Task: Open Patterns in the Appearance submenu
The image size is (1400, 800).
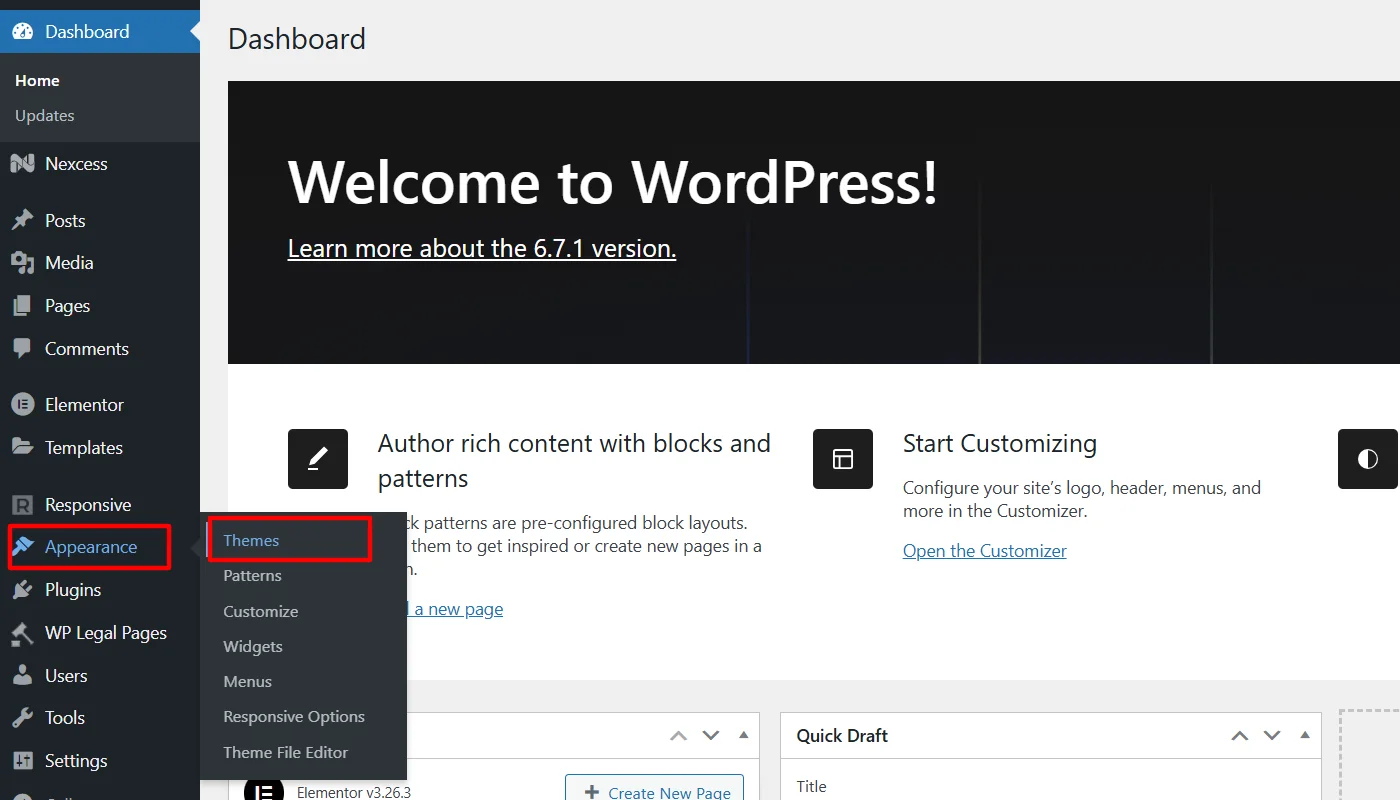Action: tap(252, 576)
